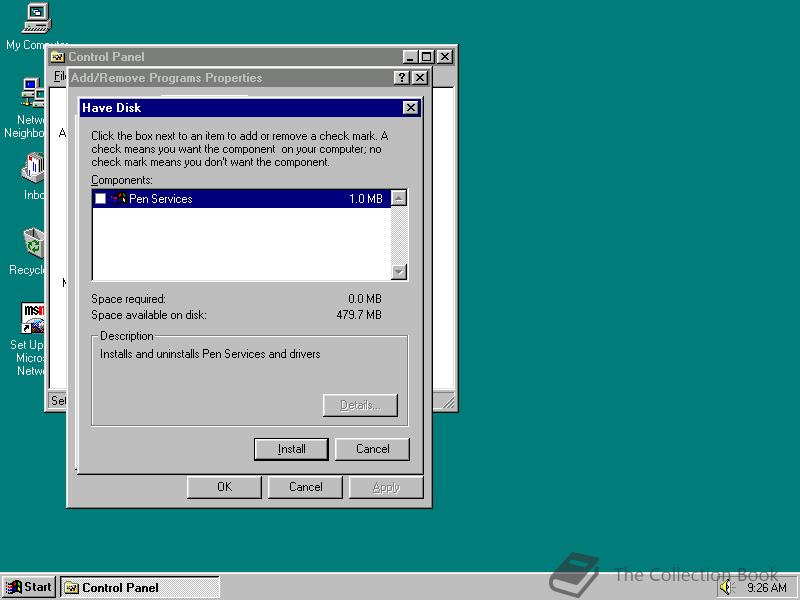The height and width of the screenshot is (600, 800).
Task: Select the Inbox desktop icon
Action: point(33,168)
